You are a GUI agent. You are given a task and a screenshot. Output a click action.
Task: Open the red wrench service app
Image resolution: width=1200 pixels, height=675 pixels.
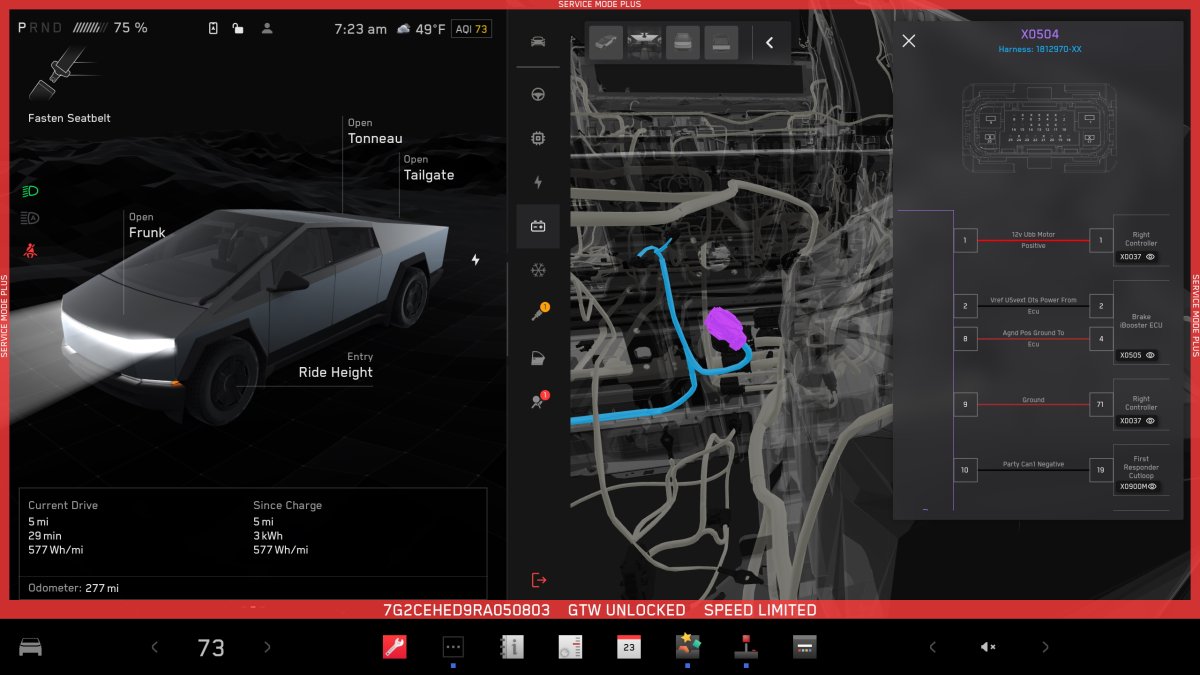[x=395, y=646]
